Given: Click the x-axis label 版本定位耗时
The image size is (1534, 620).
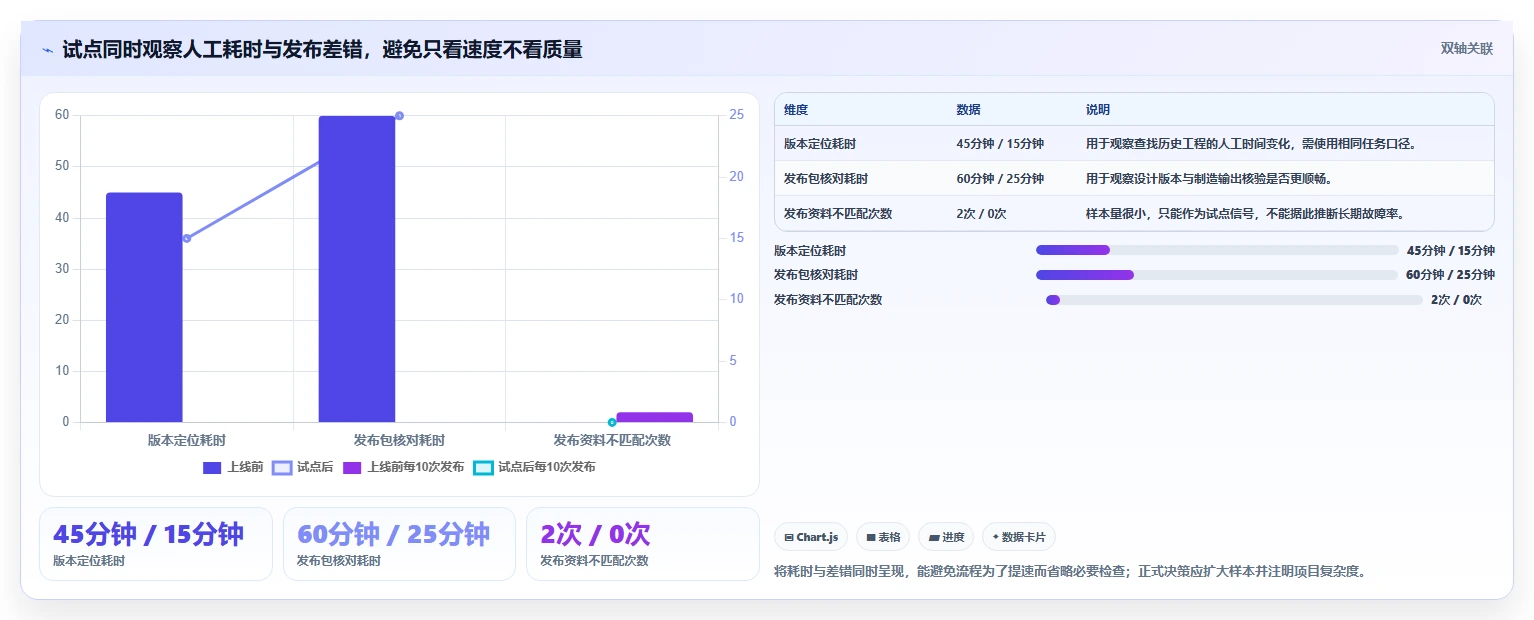Looking at the screenshot, I should coord(187,440).
